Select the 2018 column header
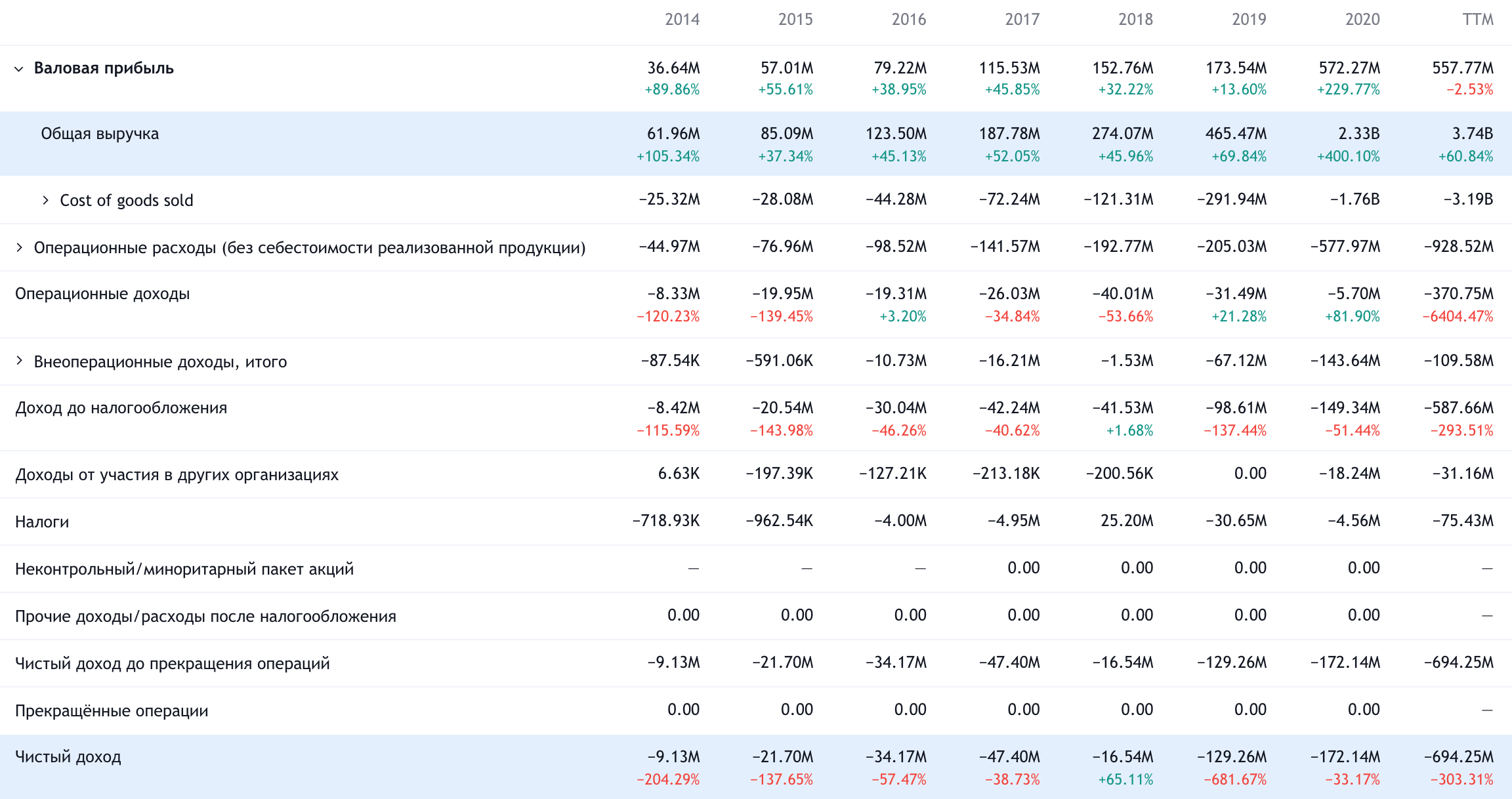 coord(1135,20)
